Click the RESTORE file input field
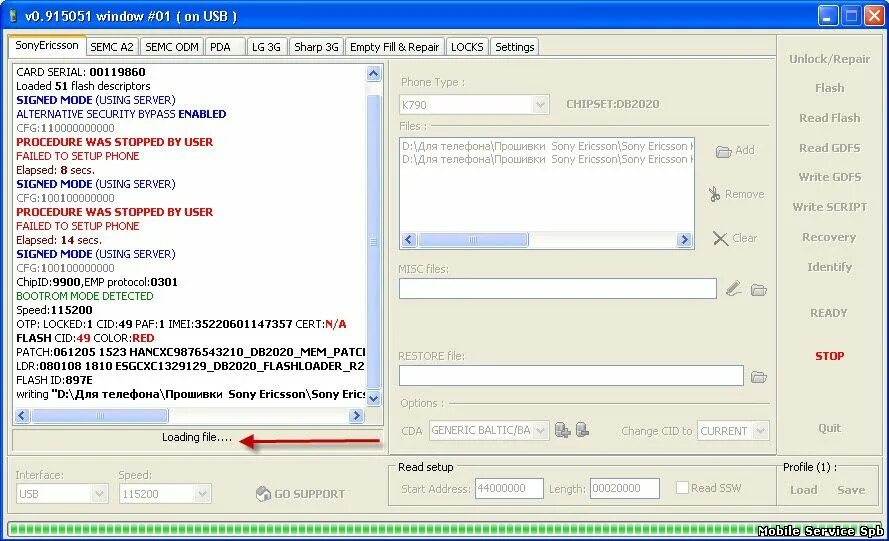Viewport: 889px width, 541px height. (571, 375)
